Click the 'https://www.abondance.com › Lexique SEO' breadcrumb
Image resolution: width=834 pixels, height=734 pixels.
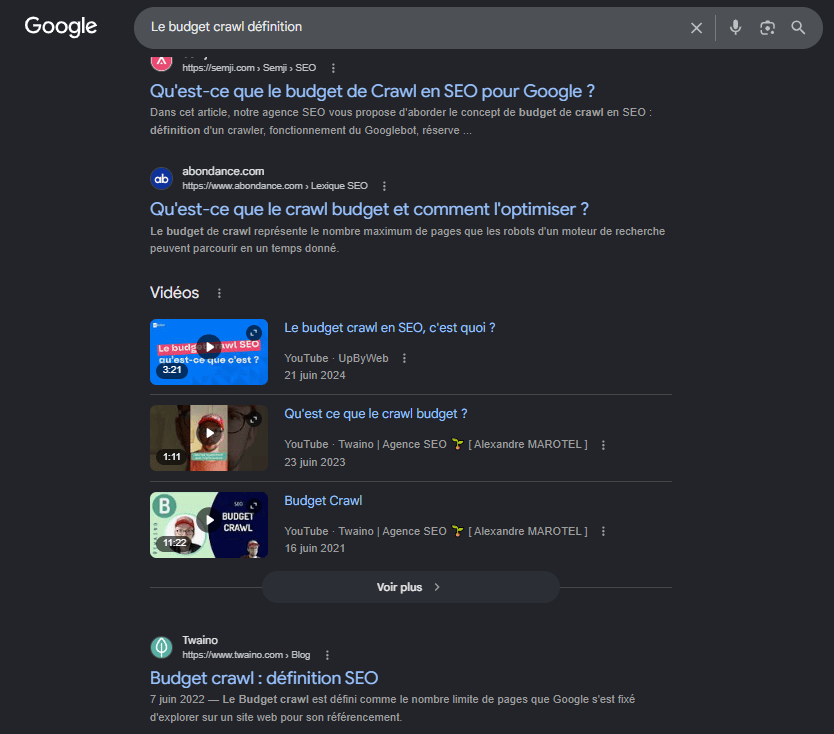(x=274, y=186)
